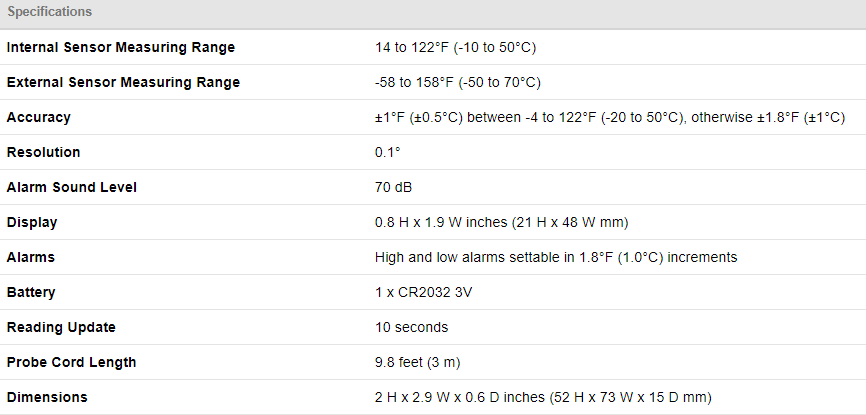
Task: Click the 70 dB value
Action: pos(394,187)
